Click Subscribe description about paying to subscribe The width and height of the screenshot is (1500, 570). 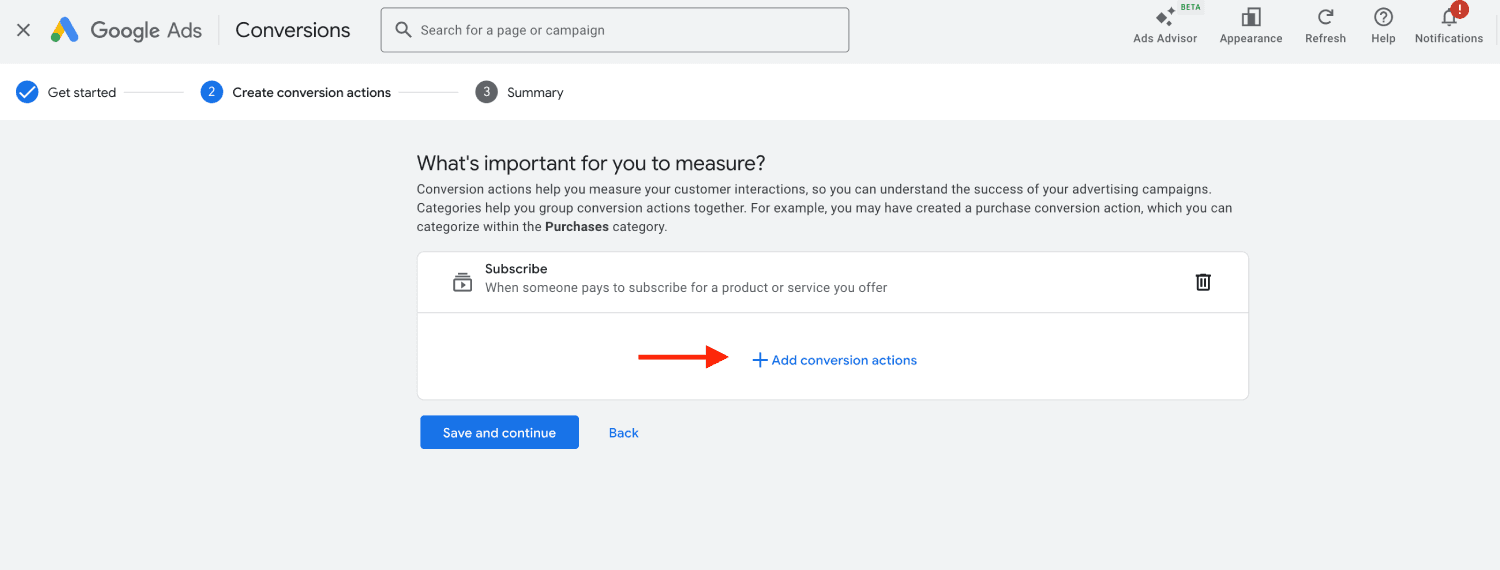tap(686, 288)
